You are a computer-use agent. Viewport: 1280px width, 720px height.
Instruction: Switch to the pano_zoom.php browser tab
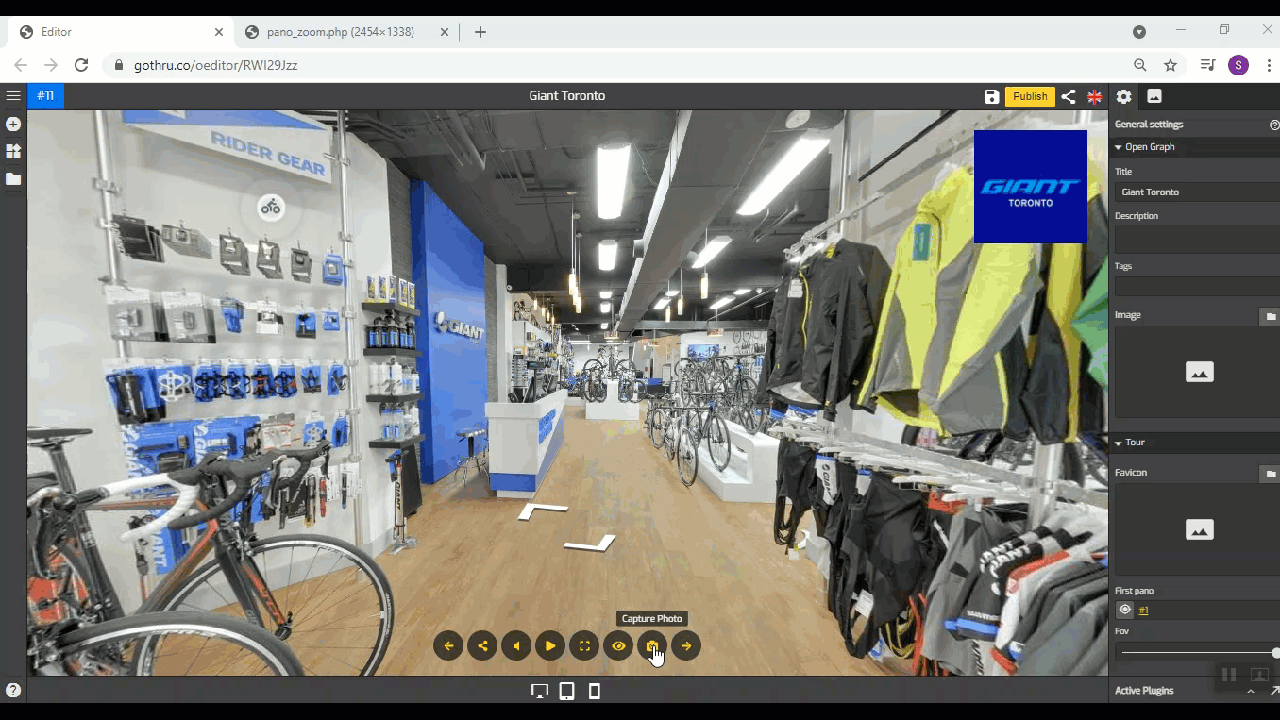(x=346, y=32)
